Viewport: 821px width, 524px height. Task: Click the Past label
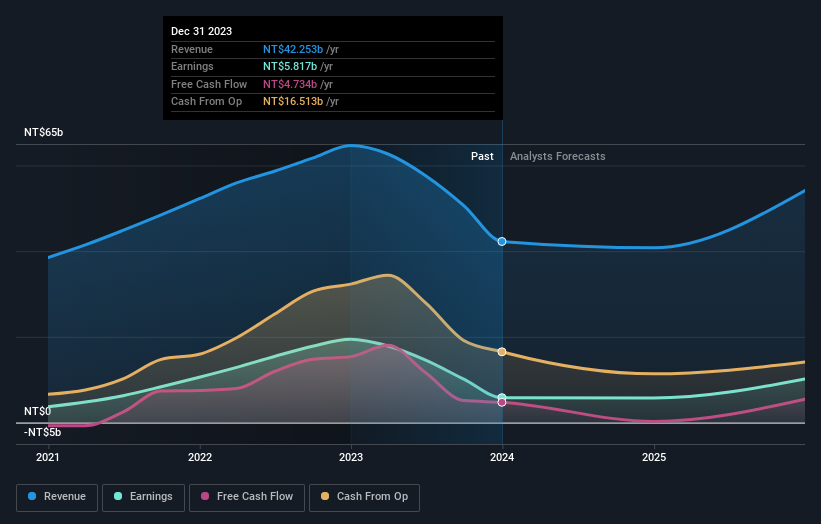point(482,157)
